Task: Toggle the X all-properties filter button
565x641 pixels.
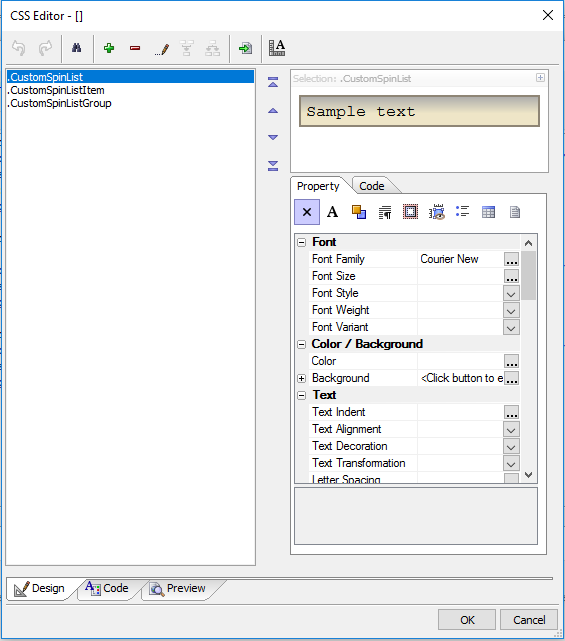Action: tap(307, 212)
